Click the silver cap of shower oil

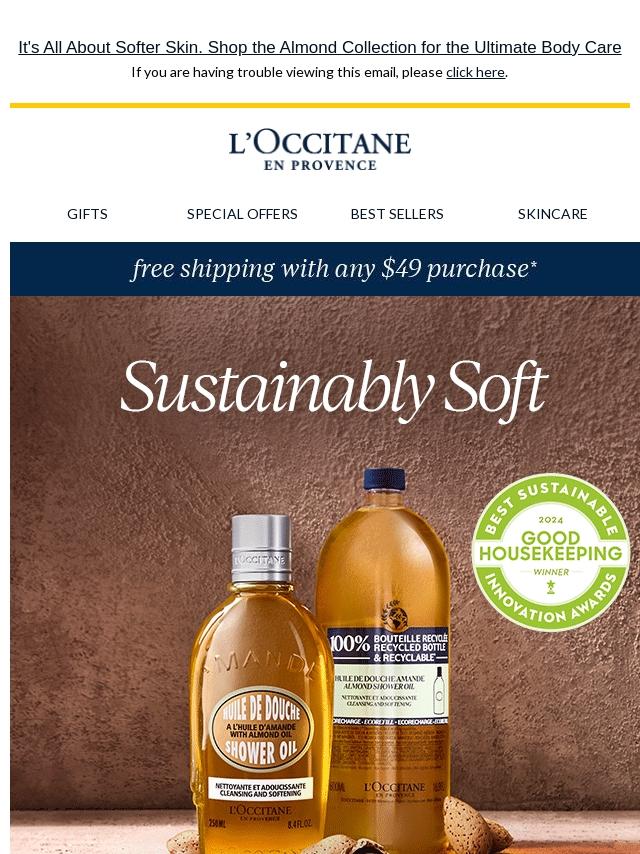(x=261, y=548)
